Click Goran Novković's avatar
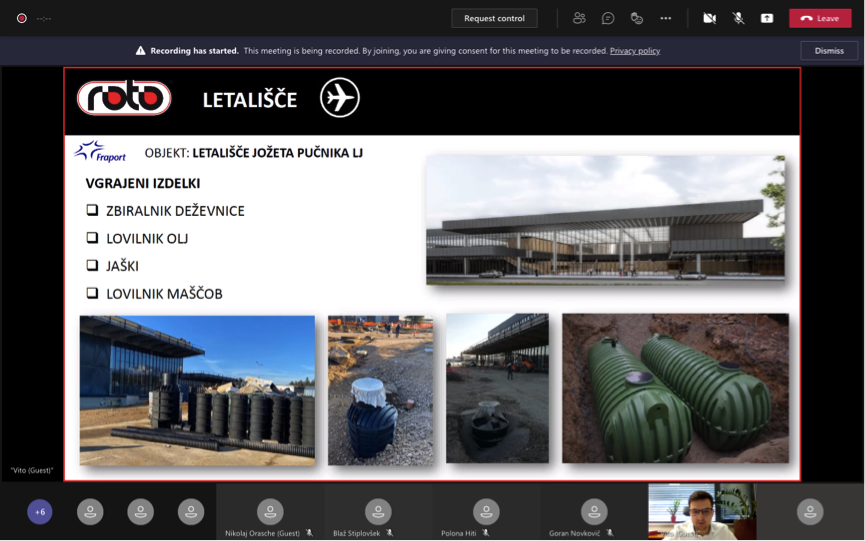This screenshot has width=865, height=541. pos(594,511)
